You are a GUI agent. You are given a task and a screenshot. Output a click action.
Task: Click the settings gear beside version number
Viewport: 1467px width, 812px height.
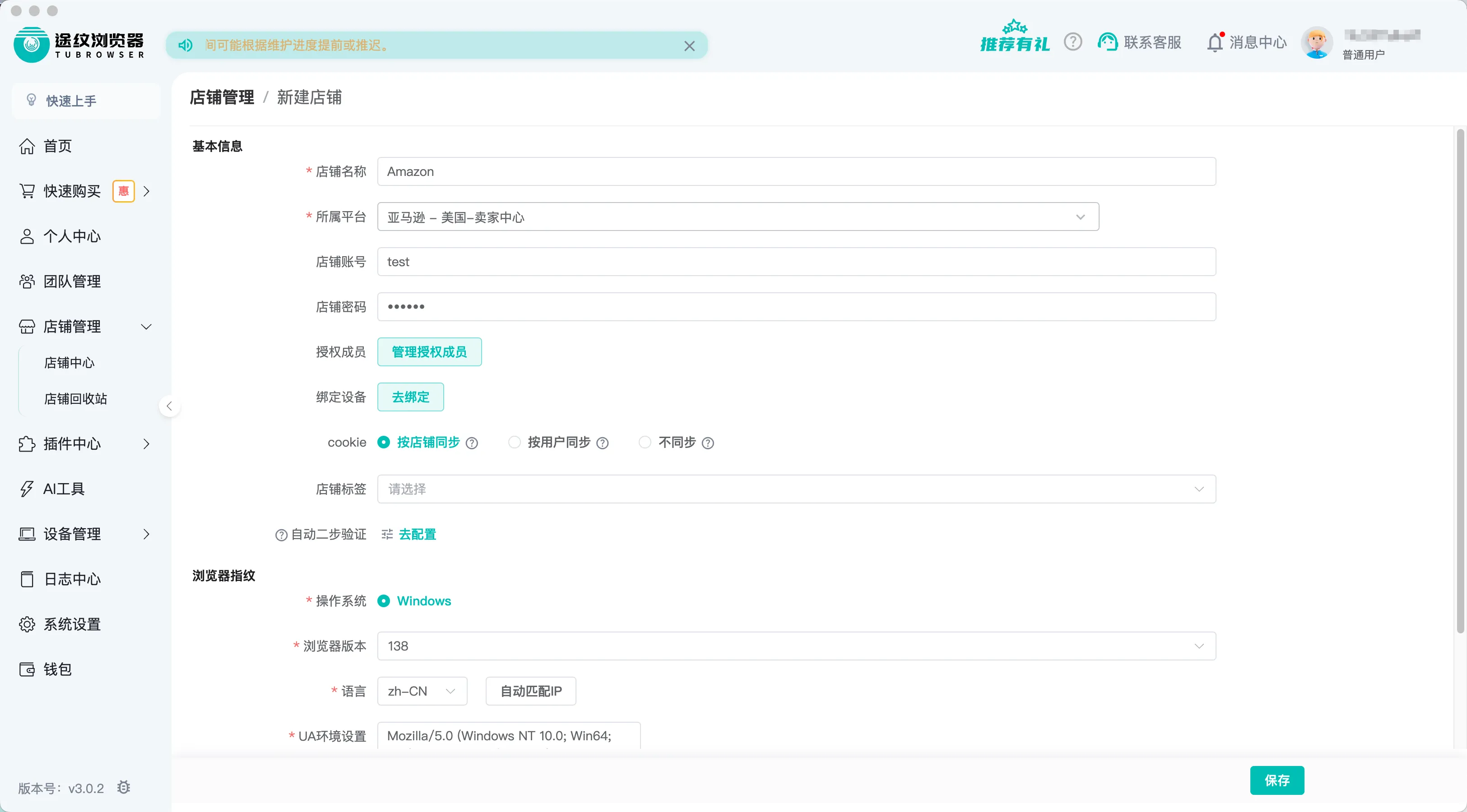coord(124,788)
